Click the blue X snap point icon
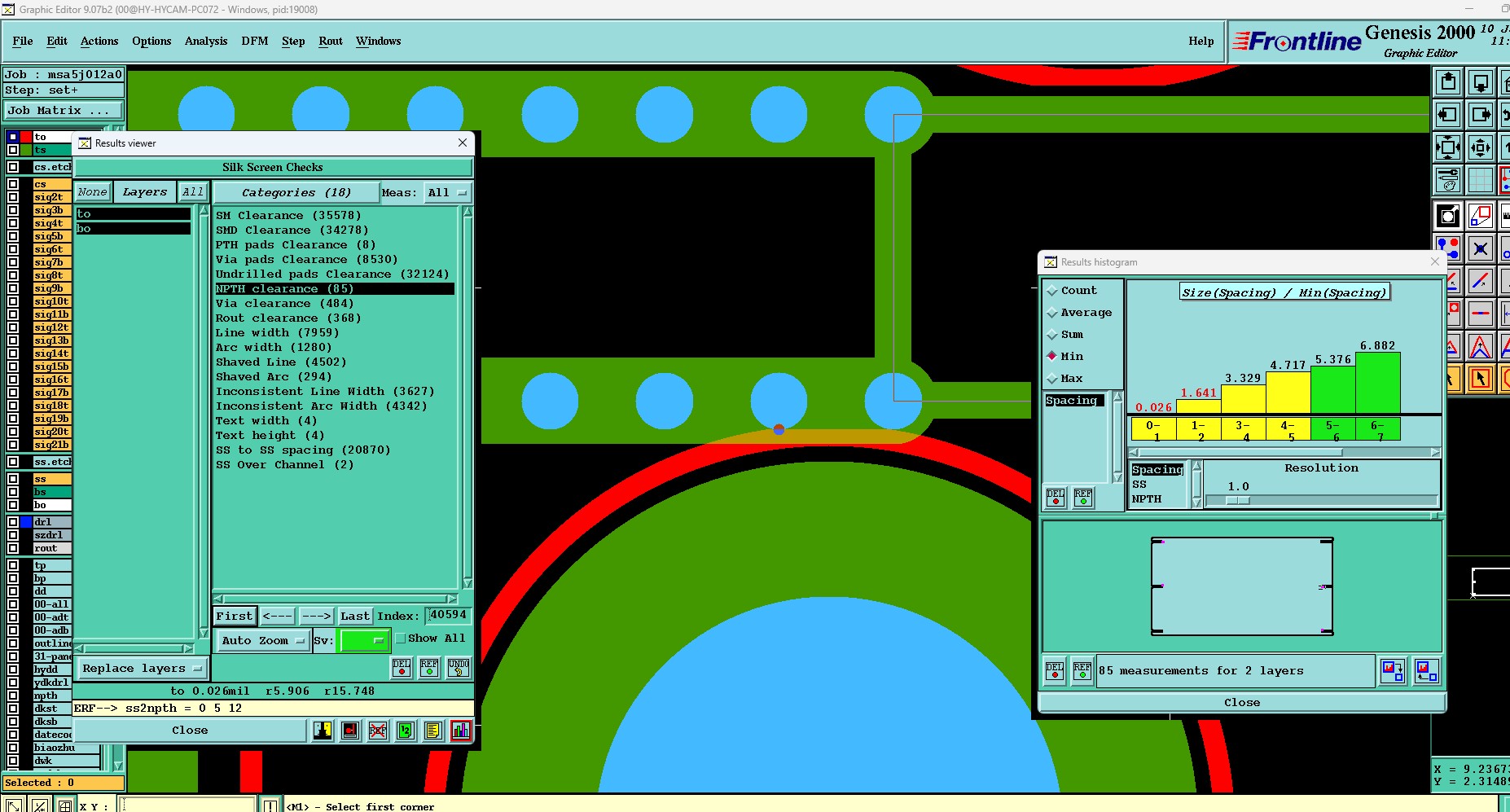This screenshot has height=812, width=1510. [x=1481, y=248]
